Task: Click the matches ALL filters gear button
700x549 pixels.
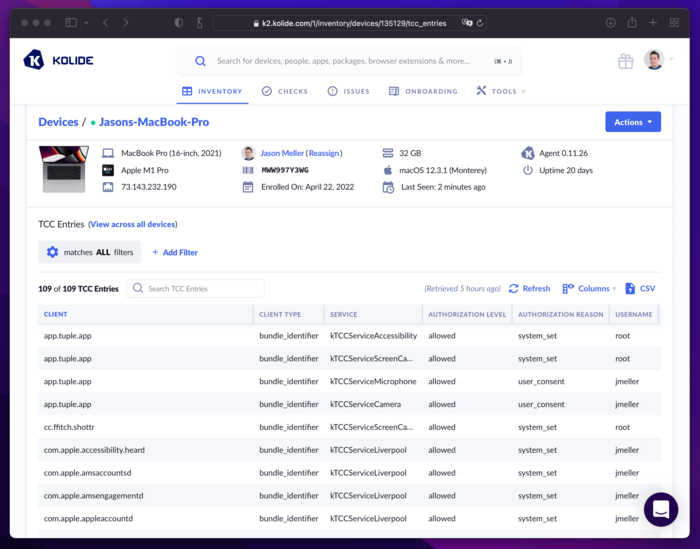Action: point(89,252)
